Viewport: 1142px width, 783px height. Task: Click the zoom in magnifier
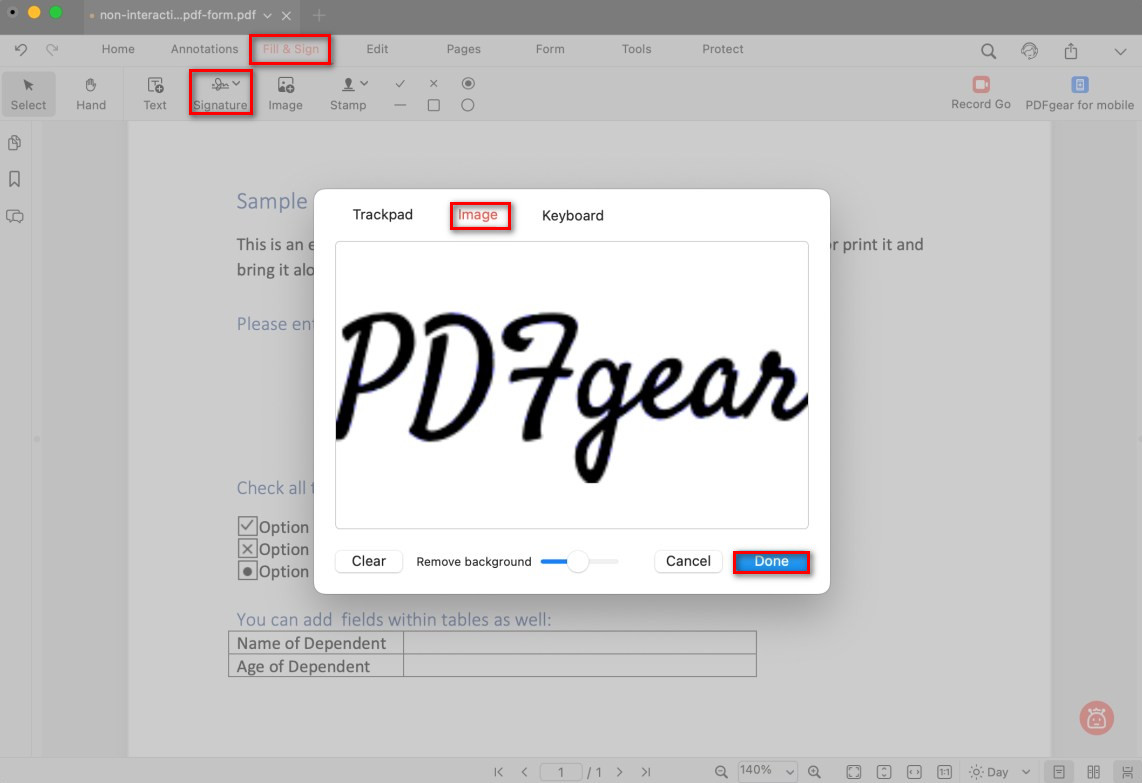pyautogui.click(x=814, y=772)
